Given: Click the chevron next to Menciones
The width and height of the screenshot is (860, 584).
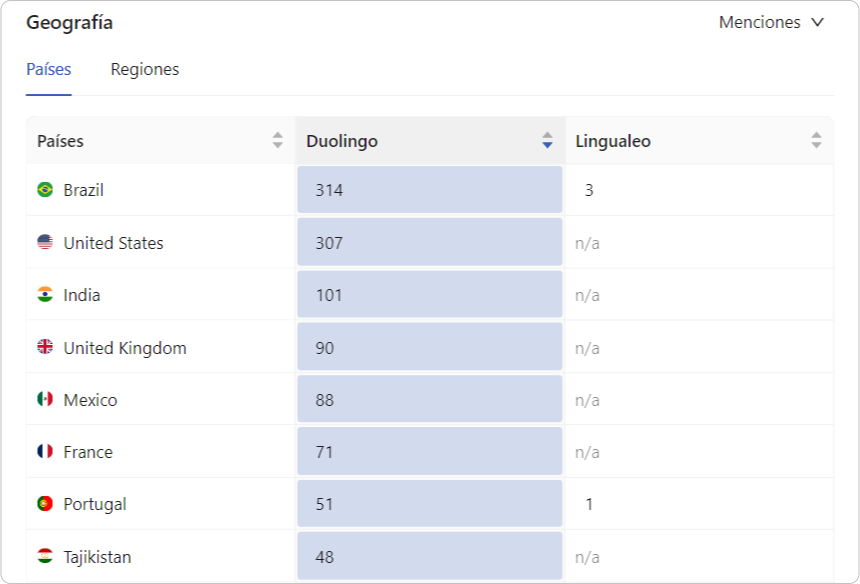Looking at the screenshot, I should tap(817, 22).
